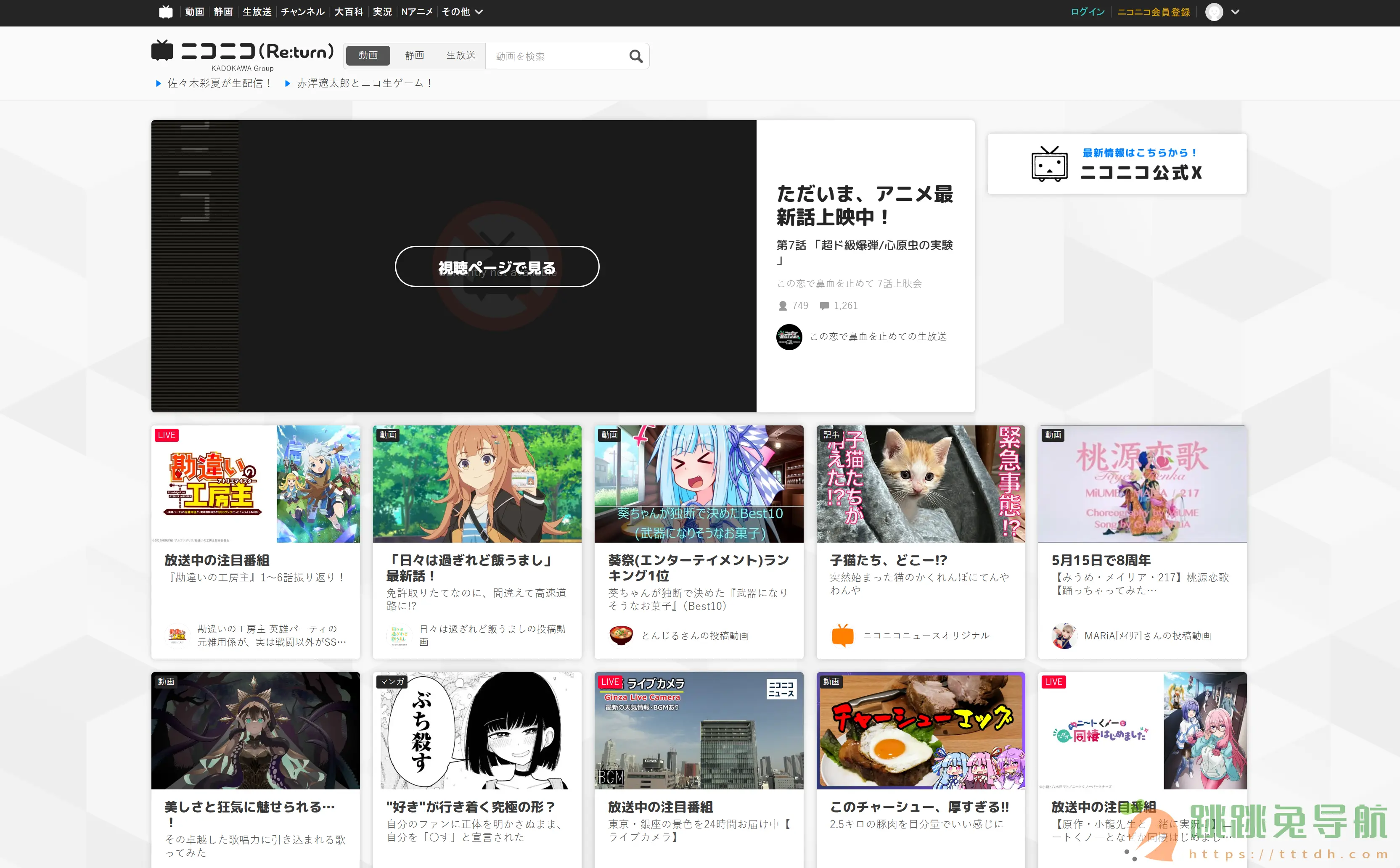This screenshot has width=1400, height=868.
Task: Open 桃源恋歌 video thumbnail
Action: (x=1142, y=484)
